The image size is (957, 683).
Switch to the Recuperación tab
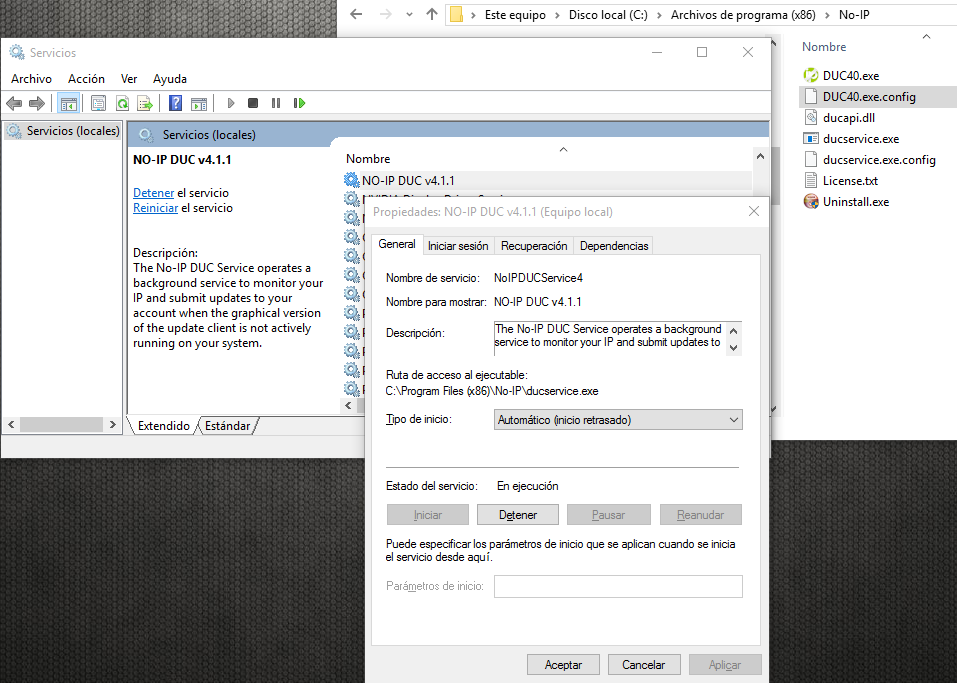(534, 246)
